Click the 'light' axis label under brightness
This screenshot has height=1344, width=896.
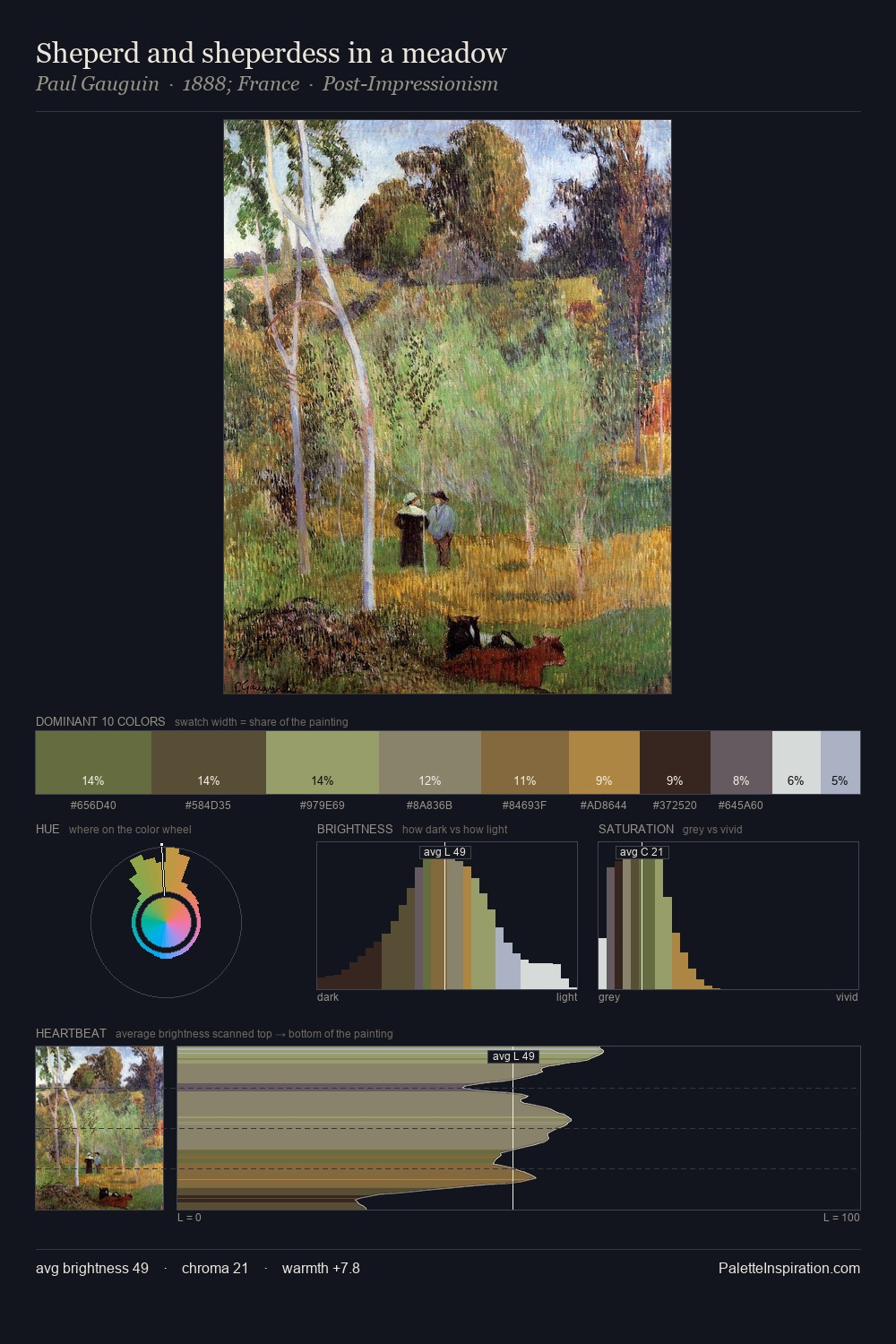[566, 997]
